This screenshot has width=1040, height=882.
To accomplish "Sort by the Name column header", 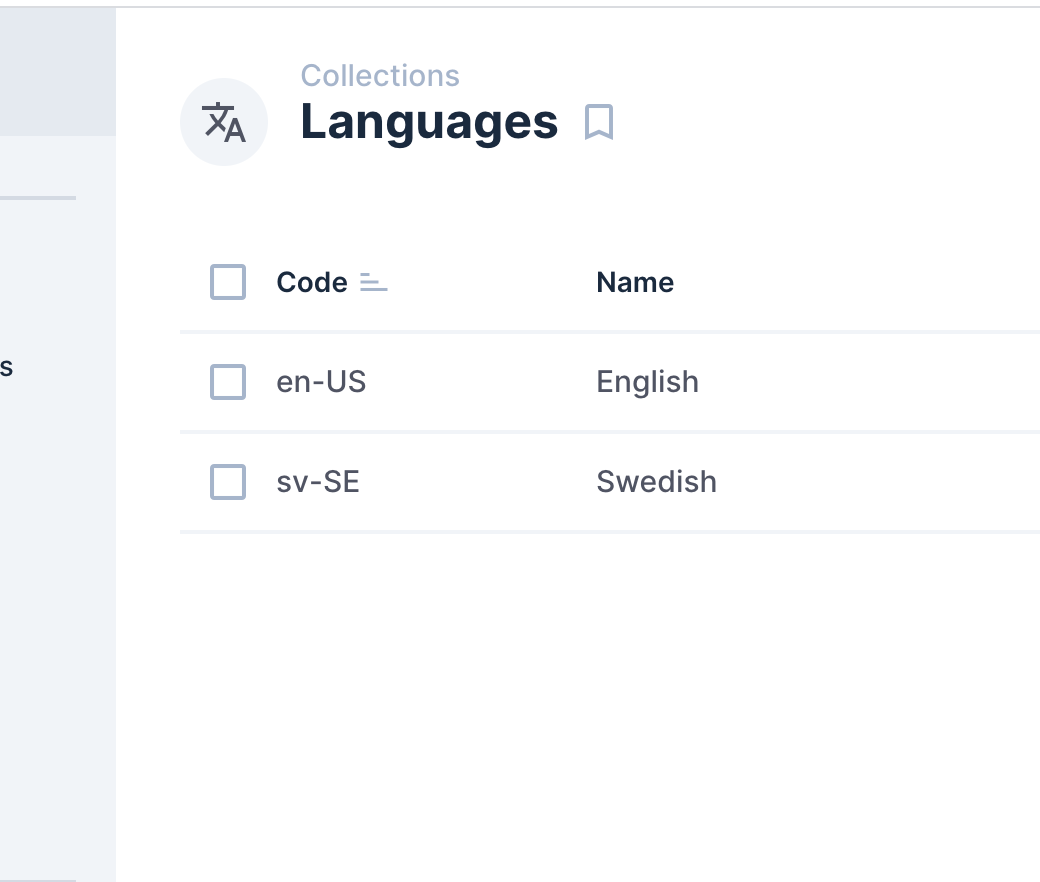I will [x=635, y=283].
